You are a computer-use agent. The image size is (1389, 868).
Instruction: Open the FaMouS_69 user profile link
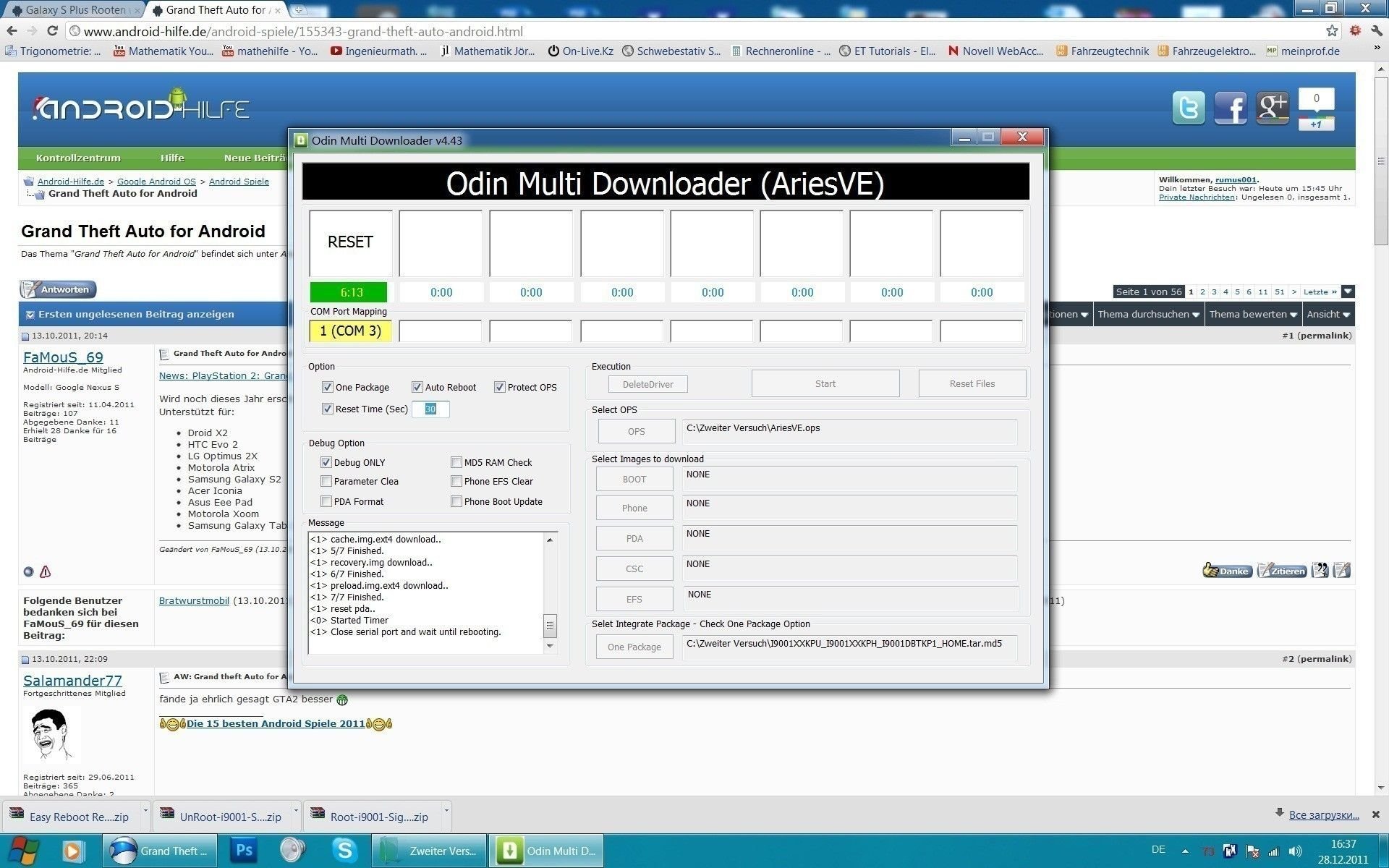coord(63,357)
